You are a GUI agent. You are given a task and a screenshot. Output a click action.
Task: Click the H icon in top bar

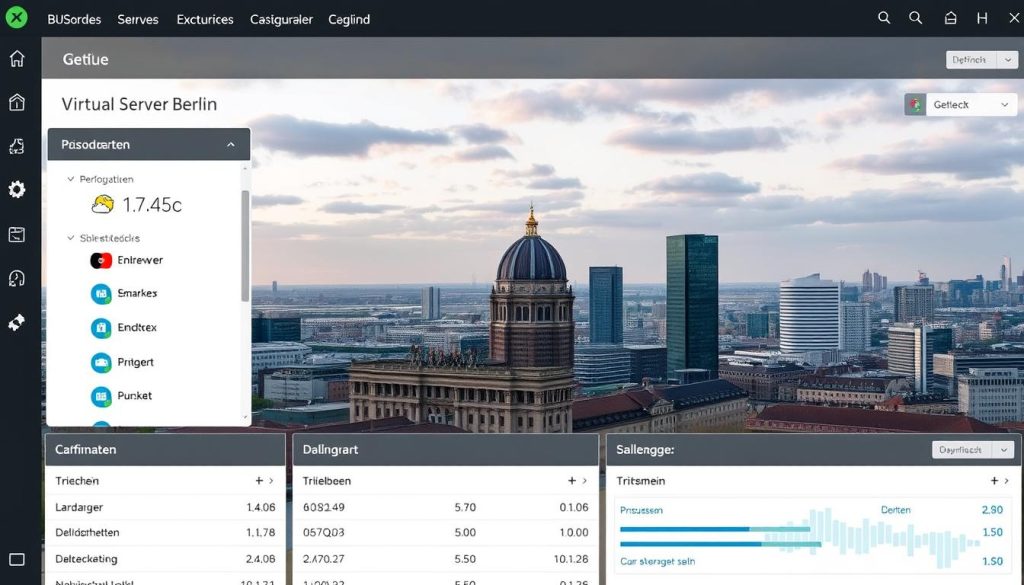[982, 18]
